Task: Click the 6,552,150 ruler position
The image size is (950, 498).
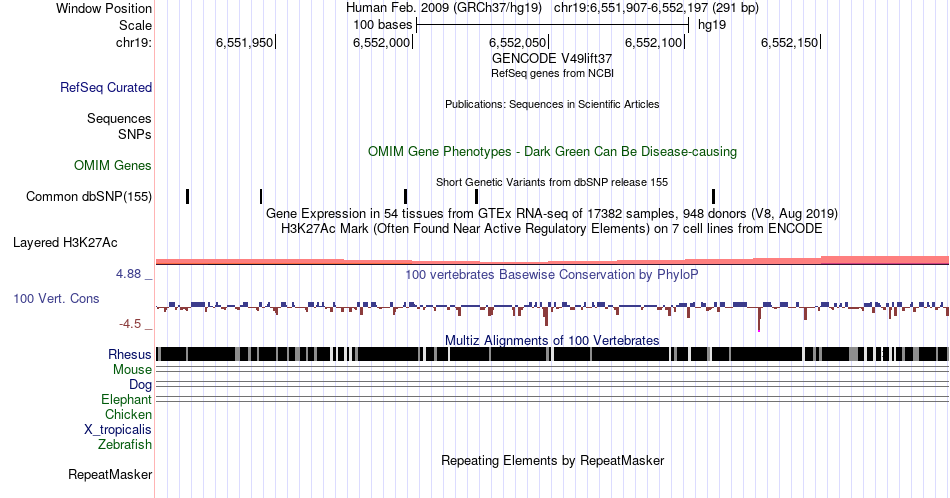Action: point(790,42)
